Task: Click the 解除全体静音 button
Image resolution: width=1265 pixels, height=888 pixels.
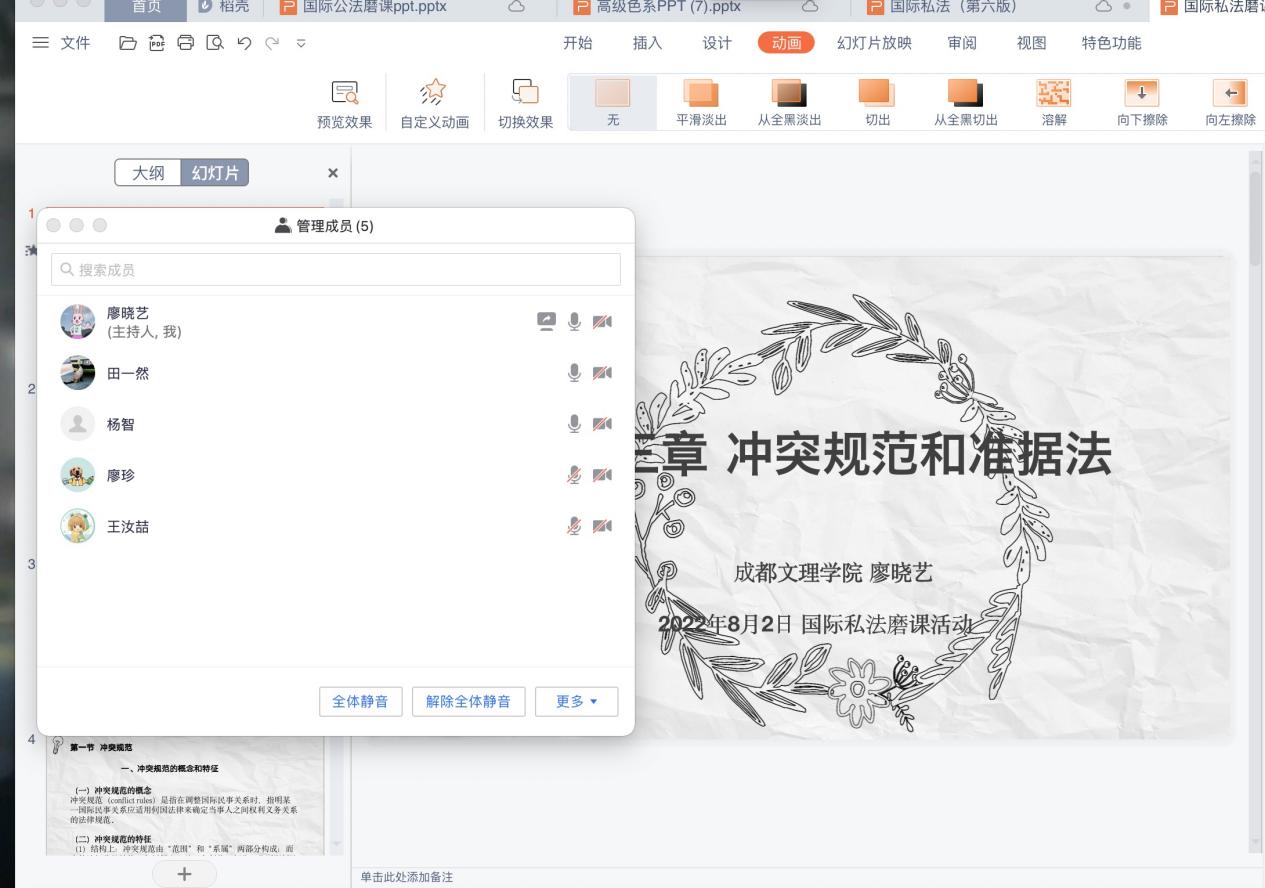Action: (468, 702)
